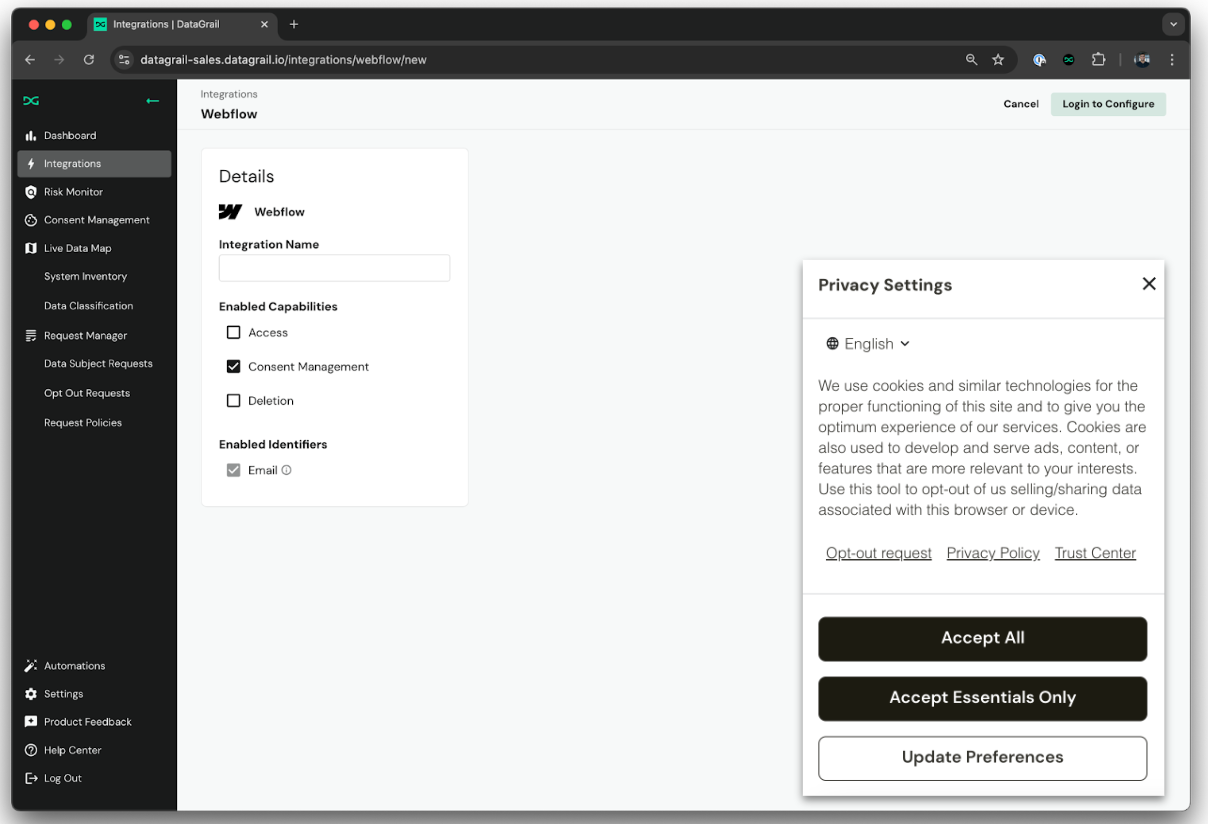Bookmark page with star icon

(x=998, y=60)
